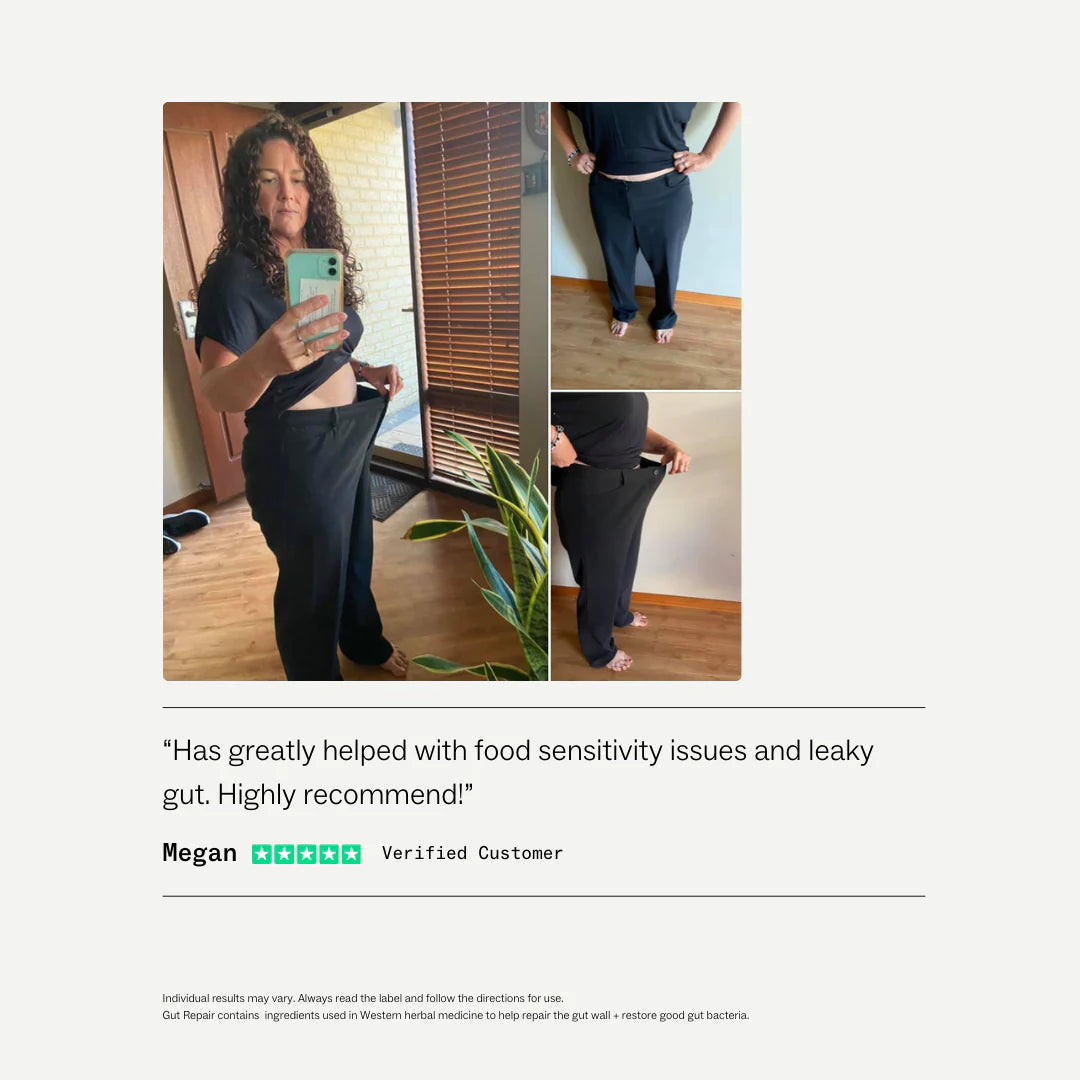Click the mint green phone in the selfie
This screenshot has width=1080, height=1080.
[315, 297]
